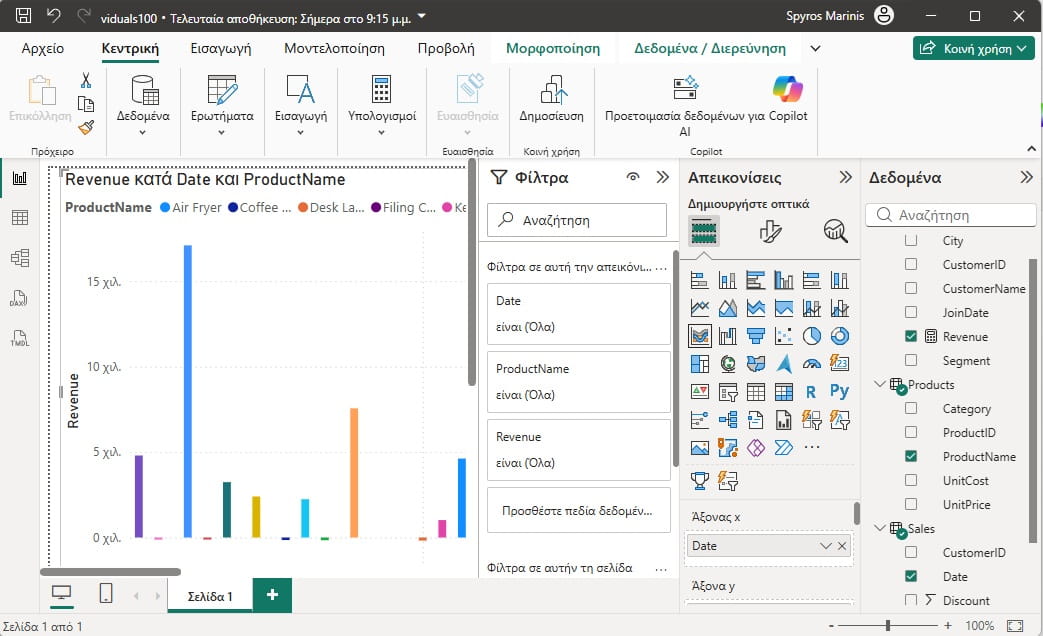Open the Υπολογισμοί ribbon dropdown
1043x636 pixels.
pyautogui.click(x=381, y=133)
